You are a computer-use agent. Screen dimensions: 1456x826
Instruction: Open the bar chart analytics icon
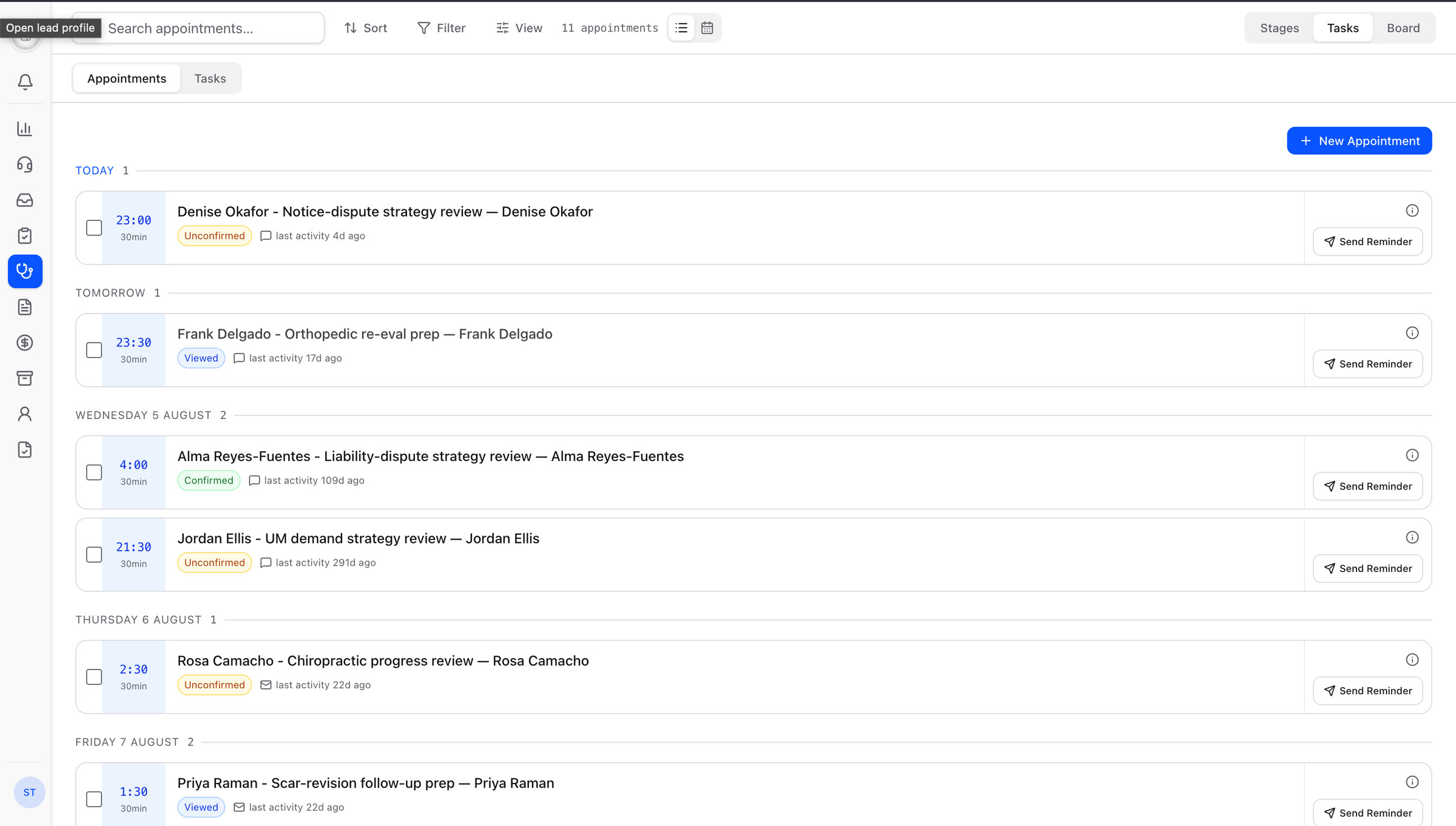click(25, 129)
